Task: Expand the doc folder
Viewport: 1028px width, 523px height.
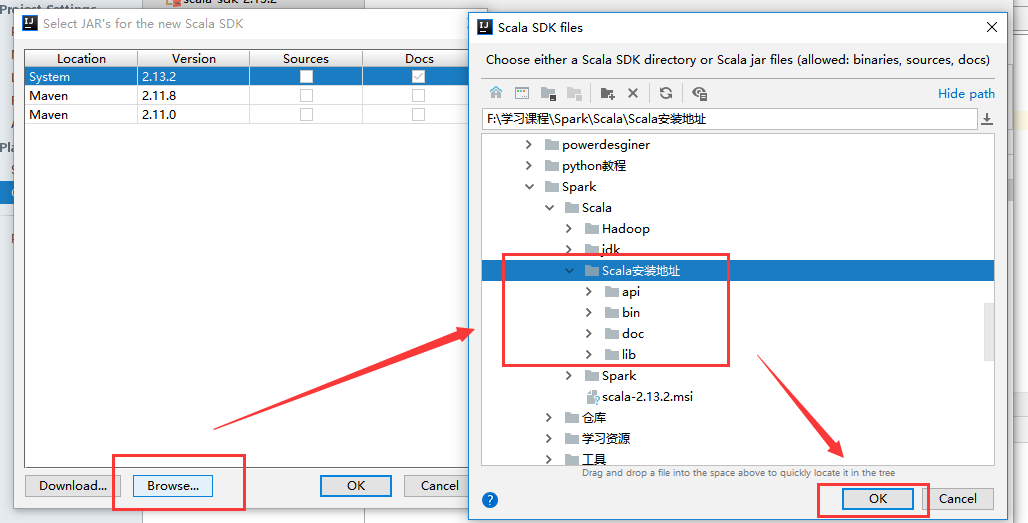Action: 589,334
